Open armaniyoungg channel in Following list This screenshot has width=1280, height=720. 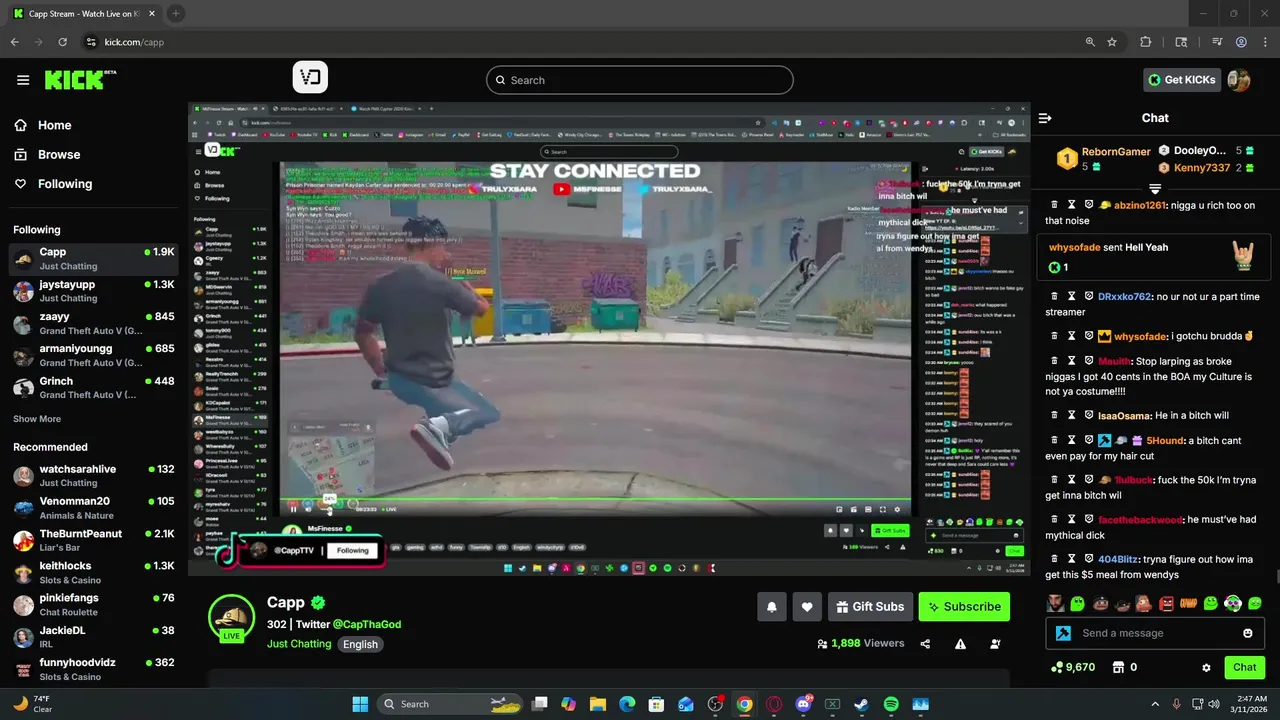94,355
